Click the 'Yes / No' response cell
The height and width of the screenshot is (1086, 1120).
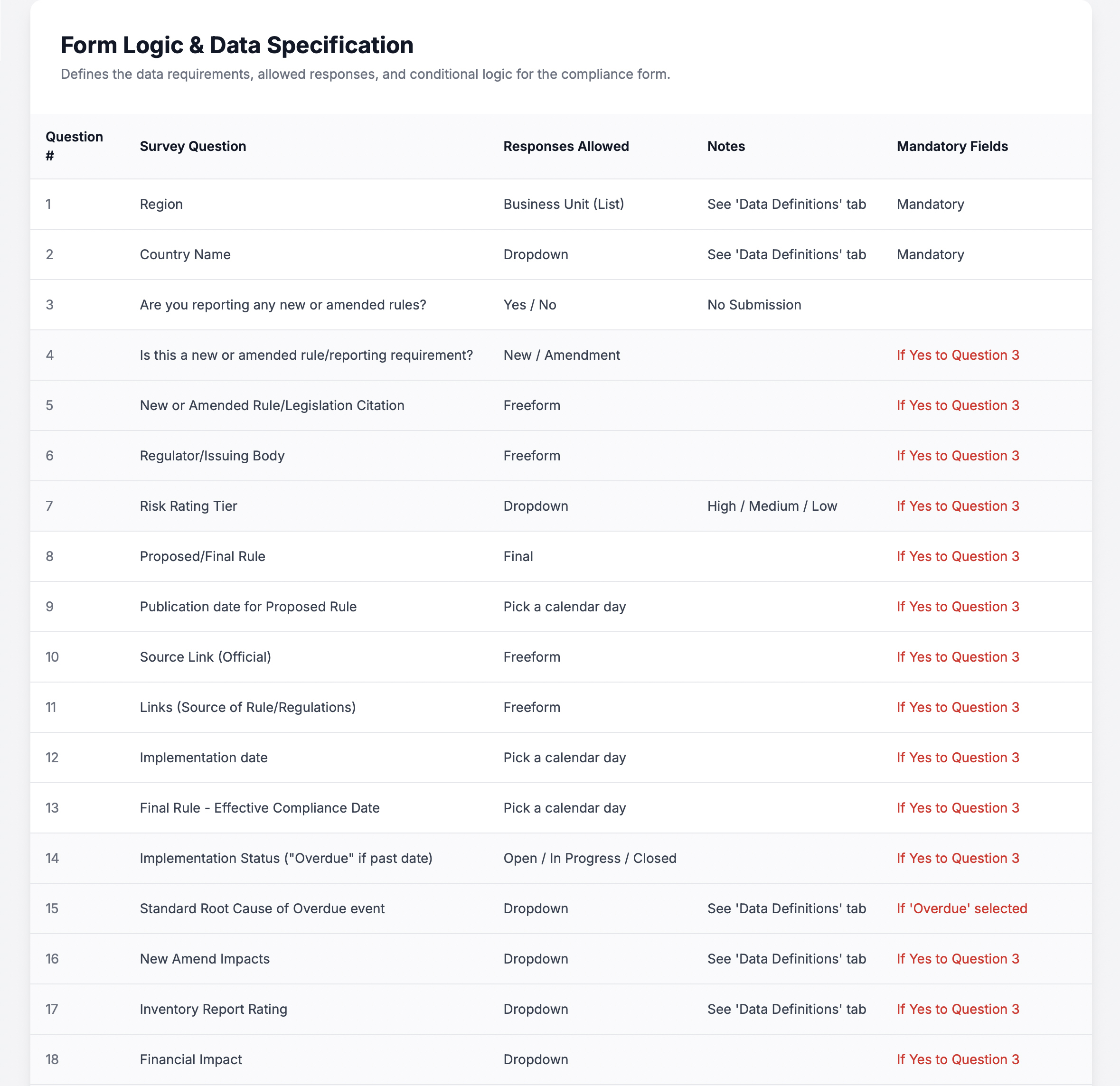[530, 305]
